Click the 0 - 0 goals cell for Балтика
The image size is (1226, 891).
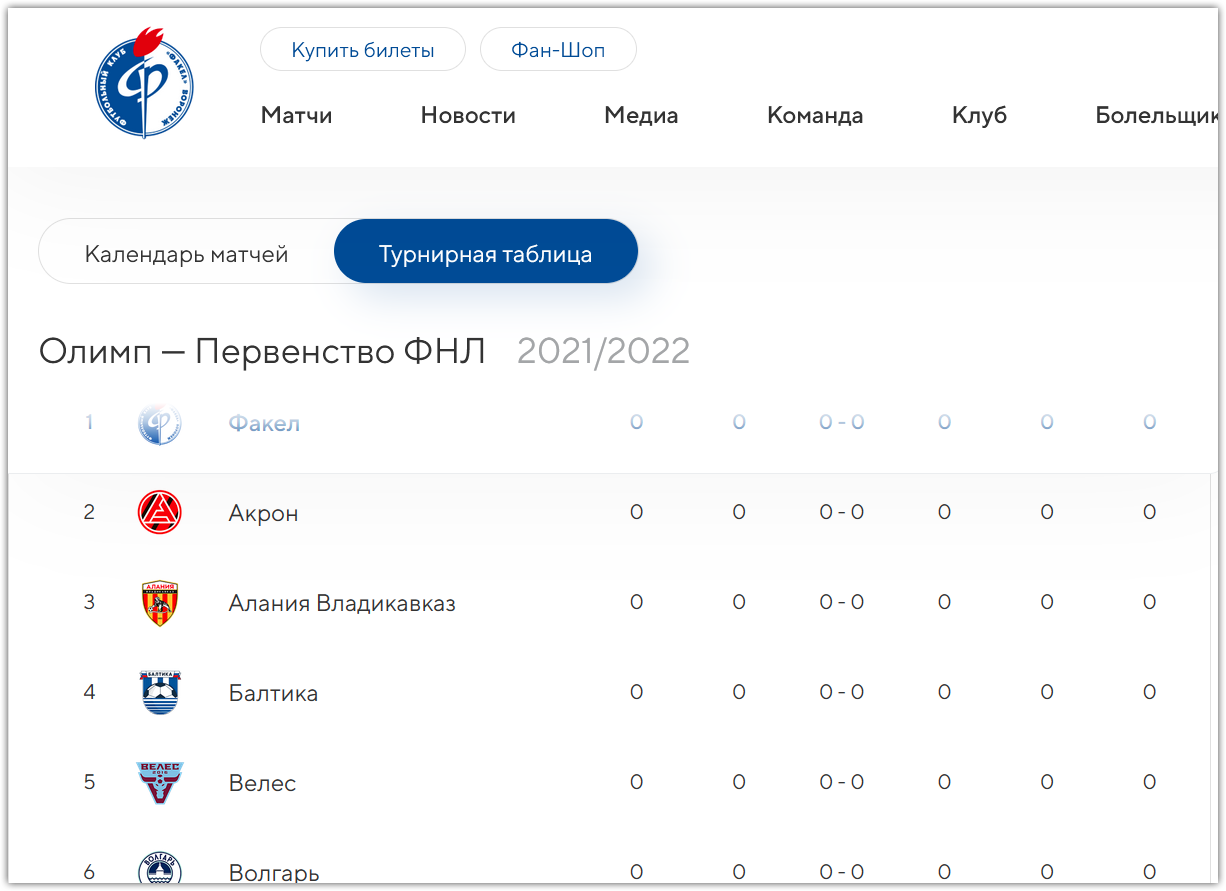(x=841, y=692)
